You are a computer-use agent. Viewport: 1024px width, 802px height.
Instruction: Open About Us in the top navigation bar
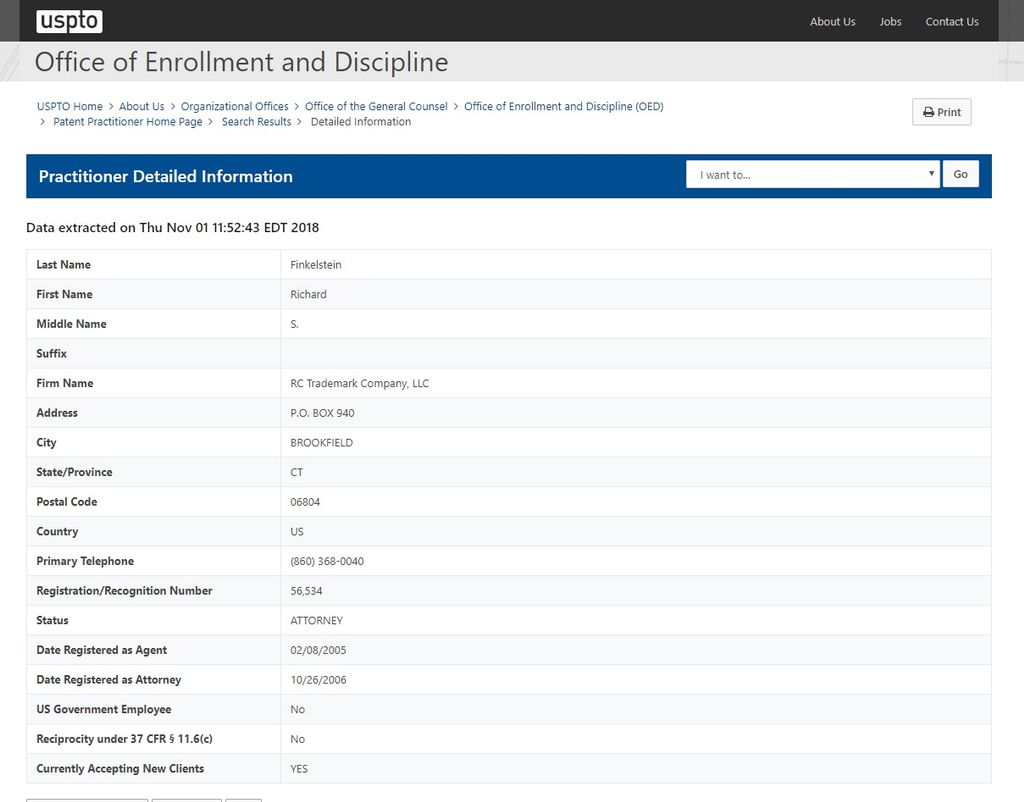point(832,22)
